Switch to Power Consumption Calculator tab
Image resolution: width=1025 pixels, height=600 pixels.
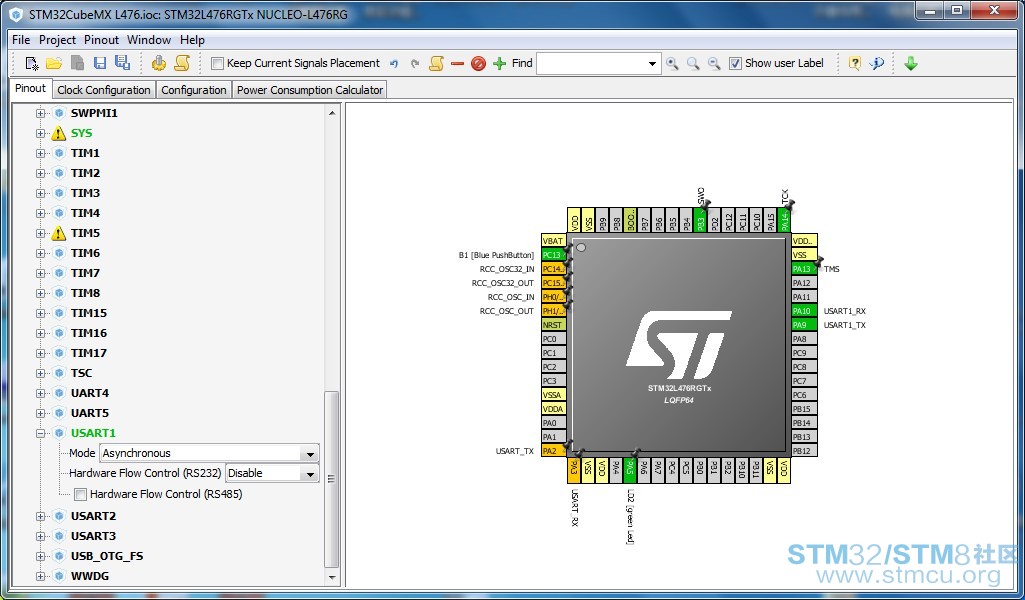point(310,90)
